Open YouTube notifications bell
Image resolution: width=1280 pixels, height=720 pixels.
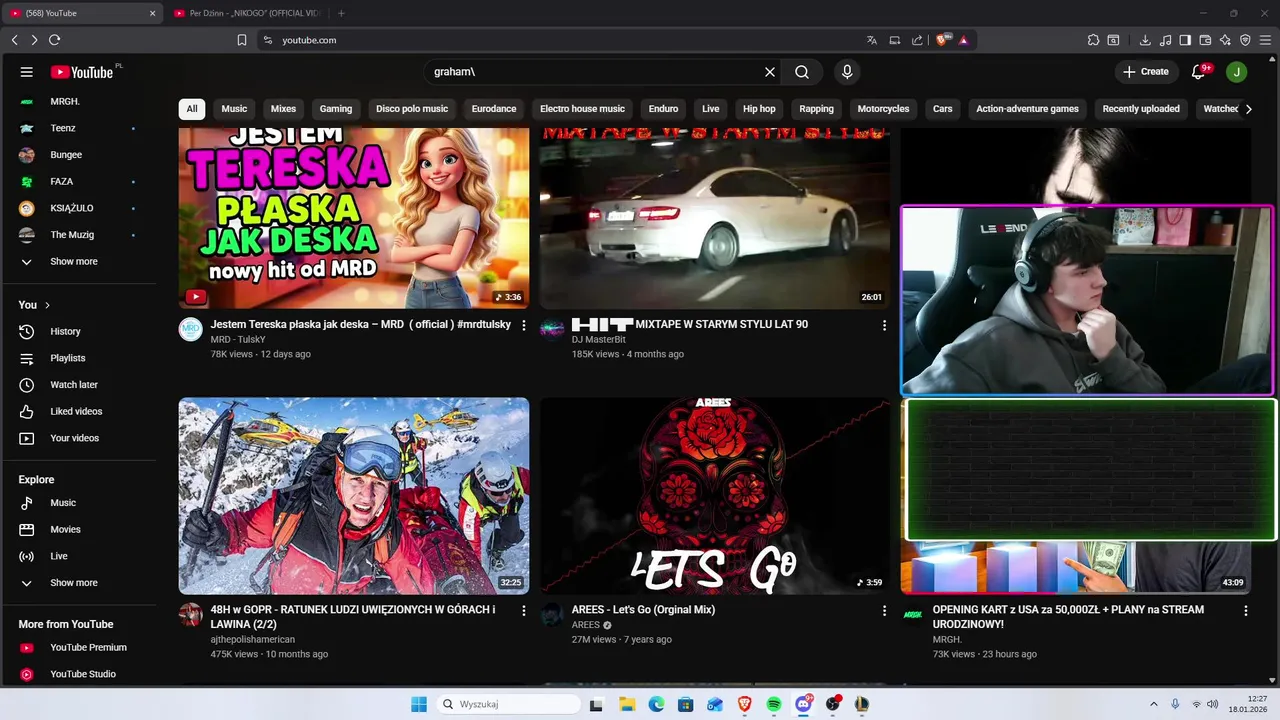coord(1200,72)
